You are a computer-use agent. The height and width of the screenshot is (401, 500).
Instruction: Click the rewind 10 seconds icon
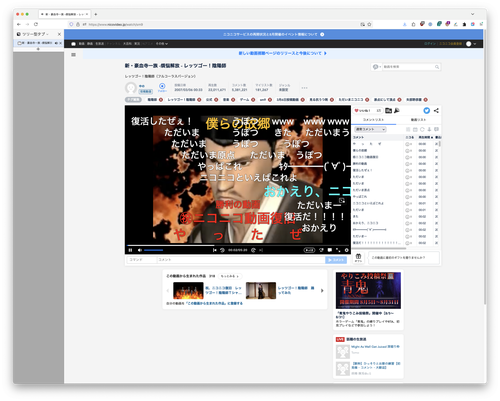pos(222,250)
